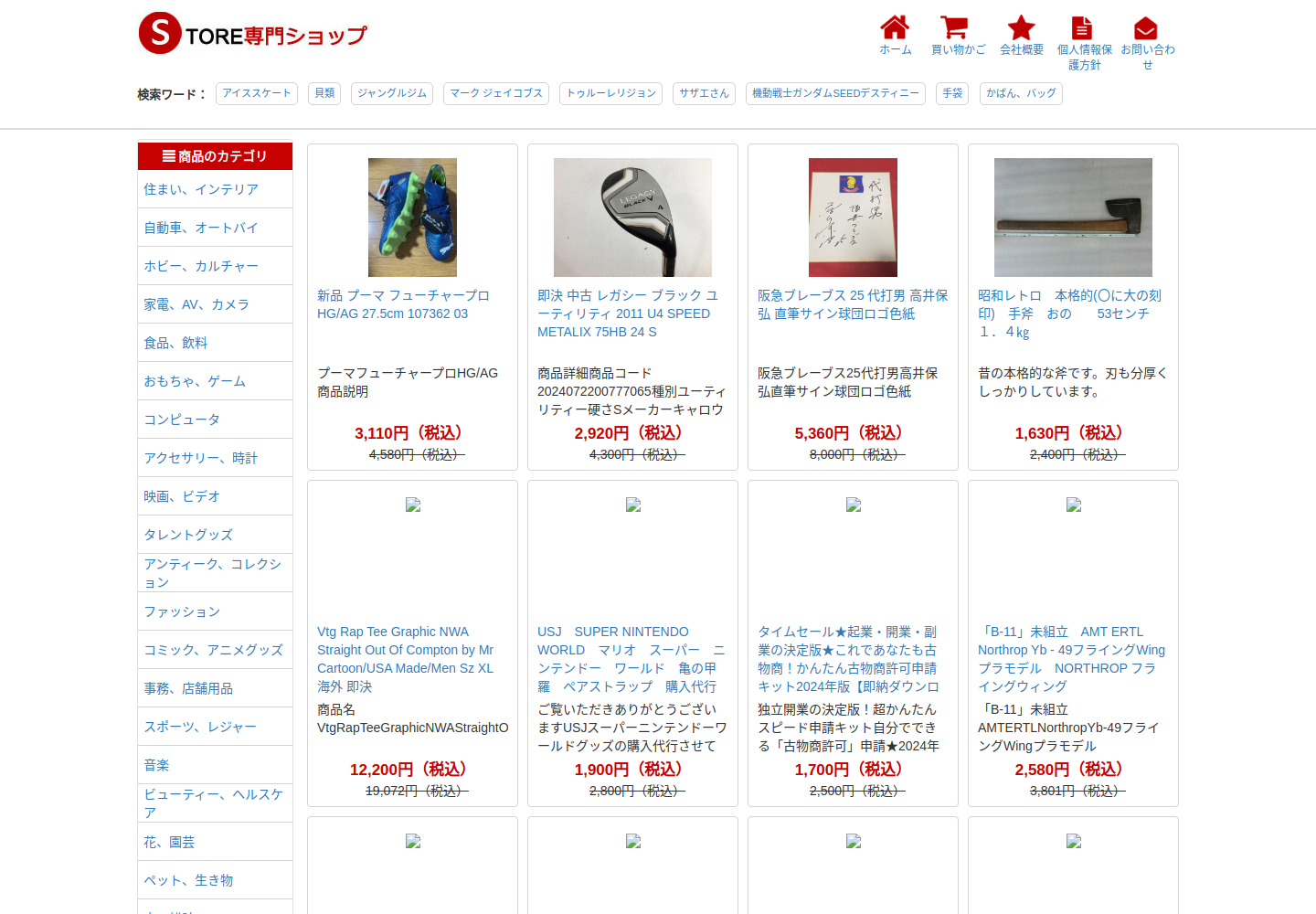Select the アイススケート search keyword tag
This screenshot has width=1316, height=914.
[257, 93]
